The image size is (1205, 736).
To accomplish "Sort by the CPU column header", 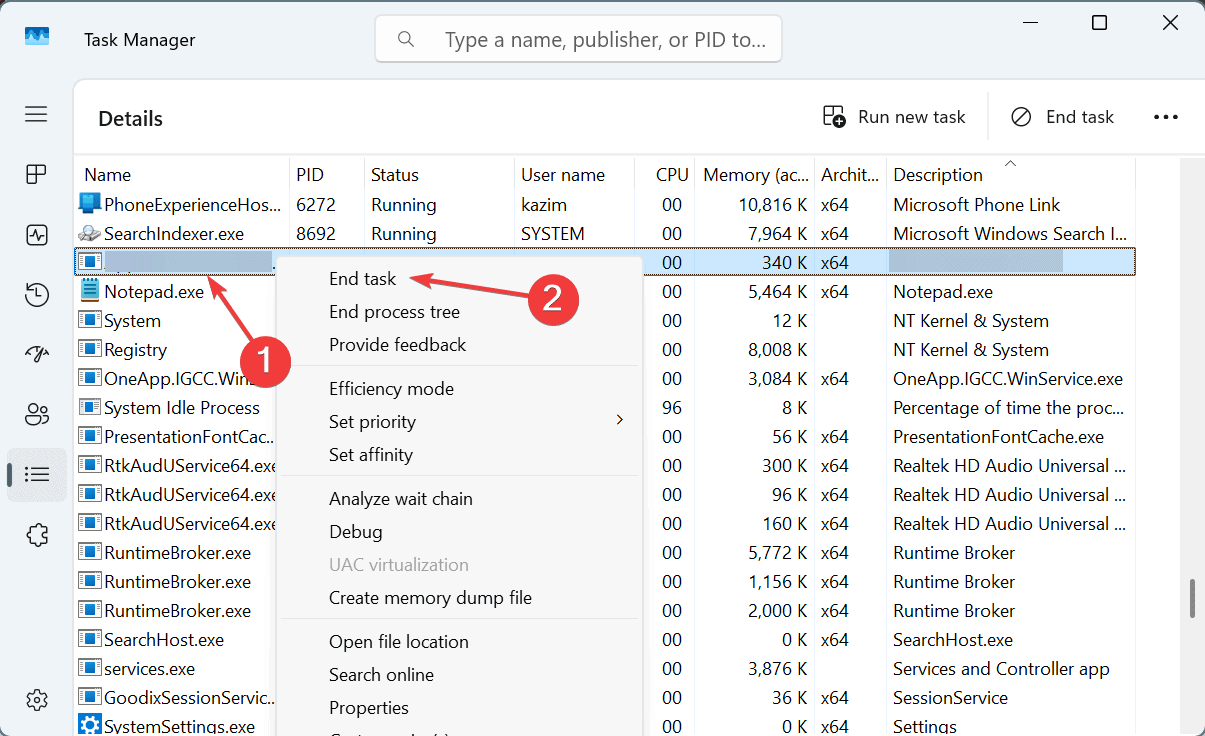I will 665,175.
